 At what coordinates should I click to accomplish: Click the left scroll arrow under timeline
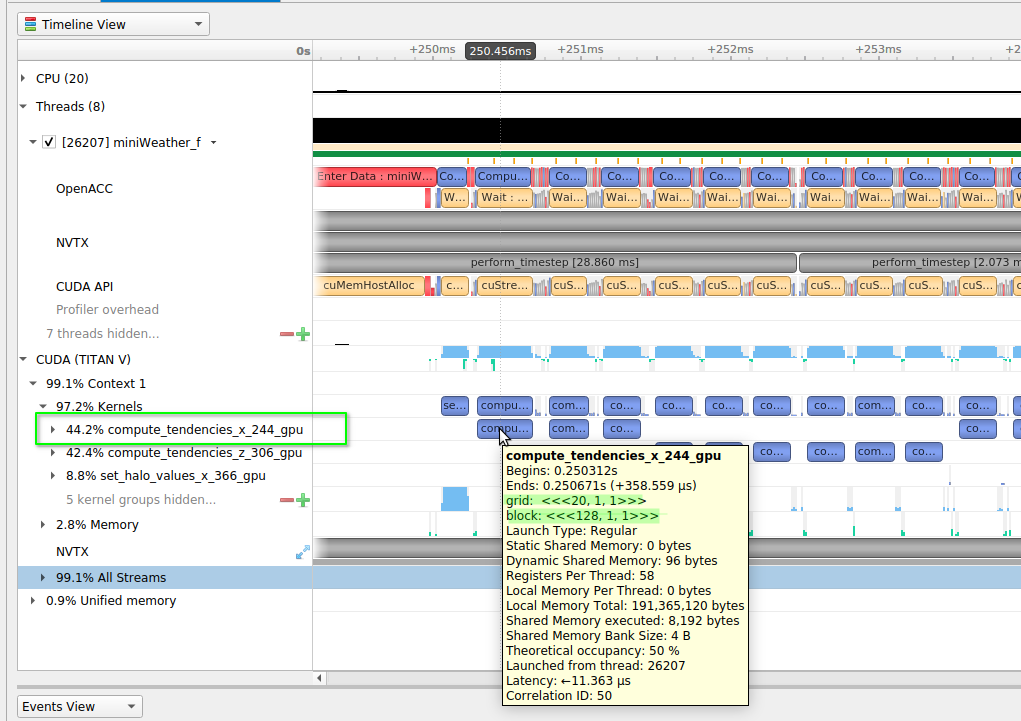point(320,678)
